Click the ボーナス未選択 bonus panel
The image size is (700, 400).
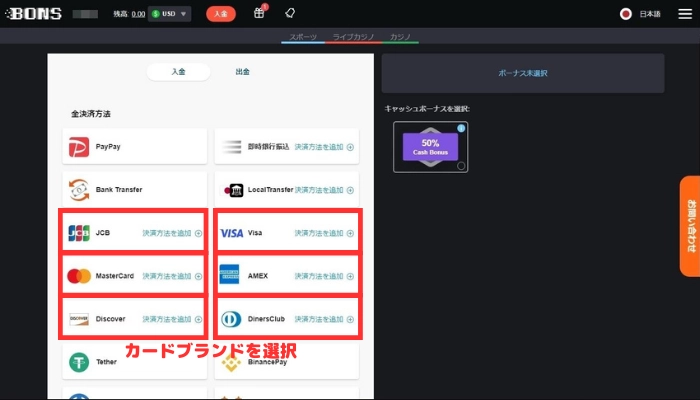pos(523,73)
